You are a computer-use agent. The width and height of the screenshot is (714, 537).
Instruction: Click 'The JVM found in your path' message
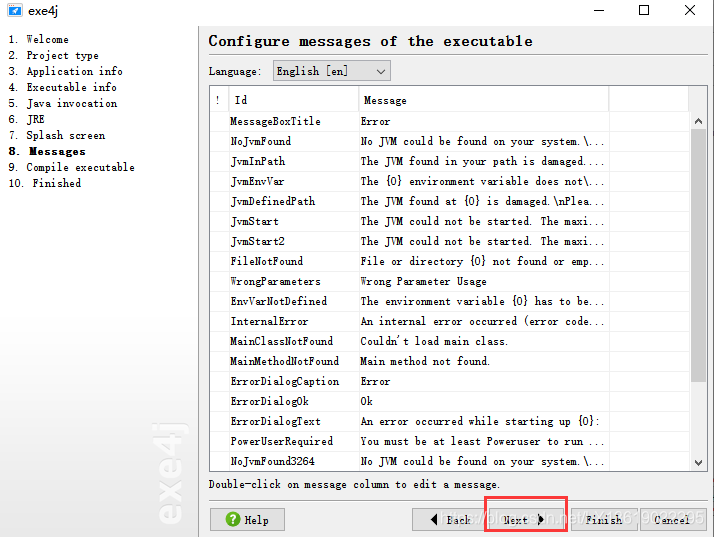click(482, 162)
